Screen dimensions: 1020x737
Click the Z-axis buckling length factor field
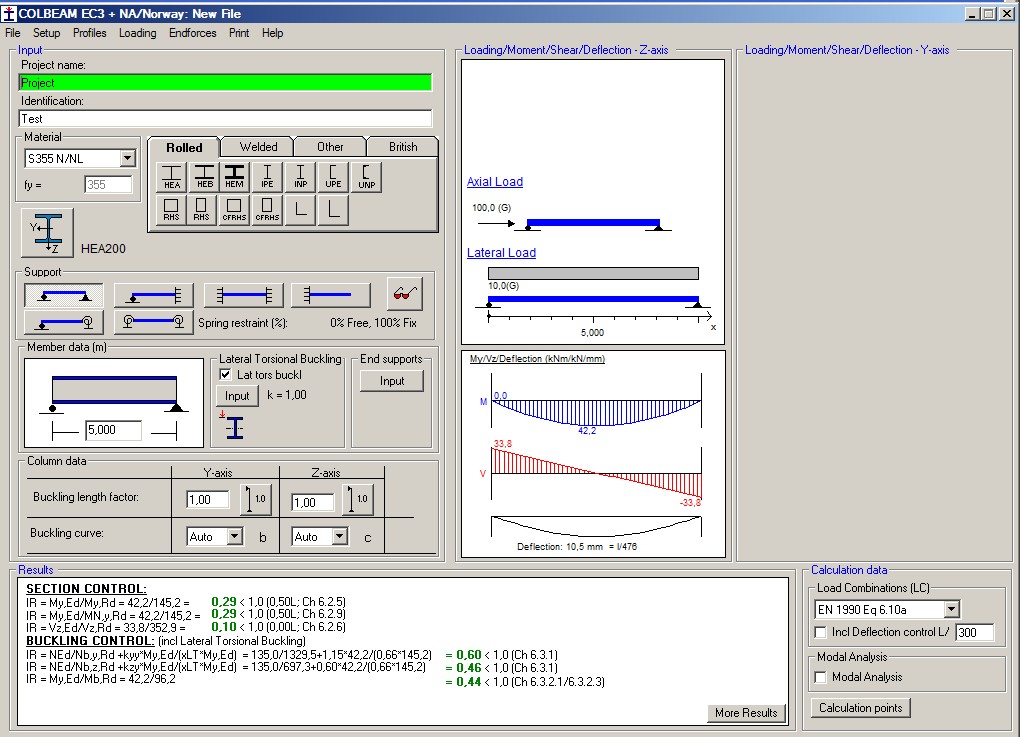coord(313,502)
